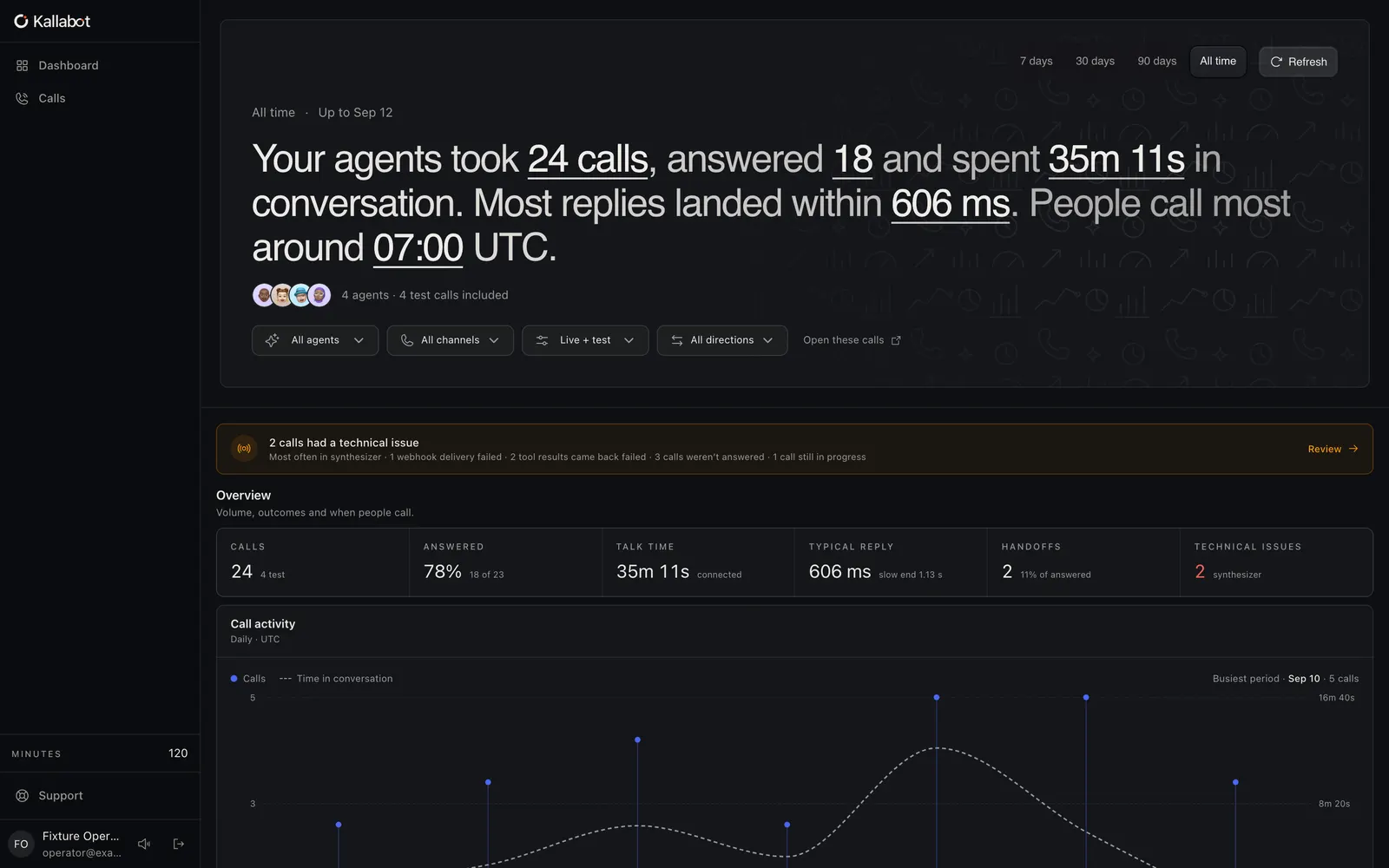Click the underlined 35m 11s in headline
The width and height of the screenshot is (1389, 868).
pos(1116,160)
